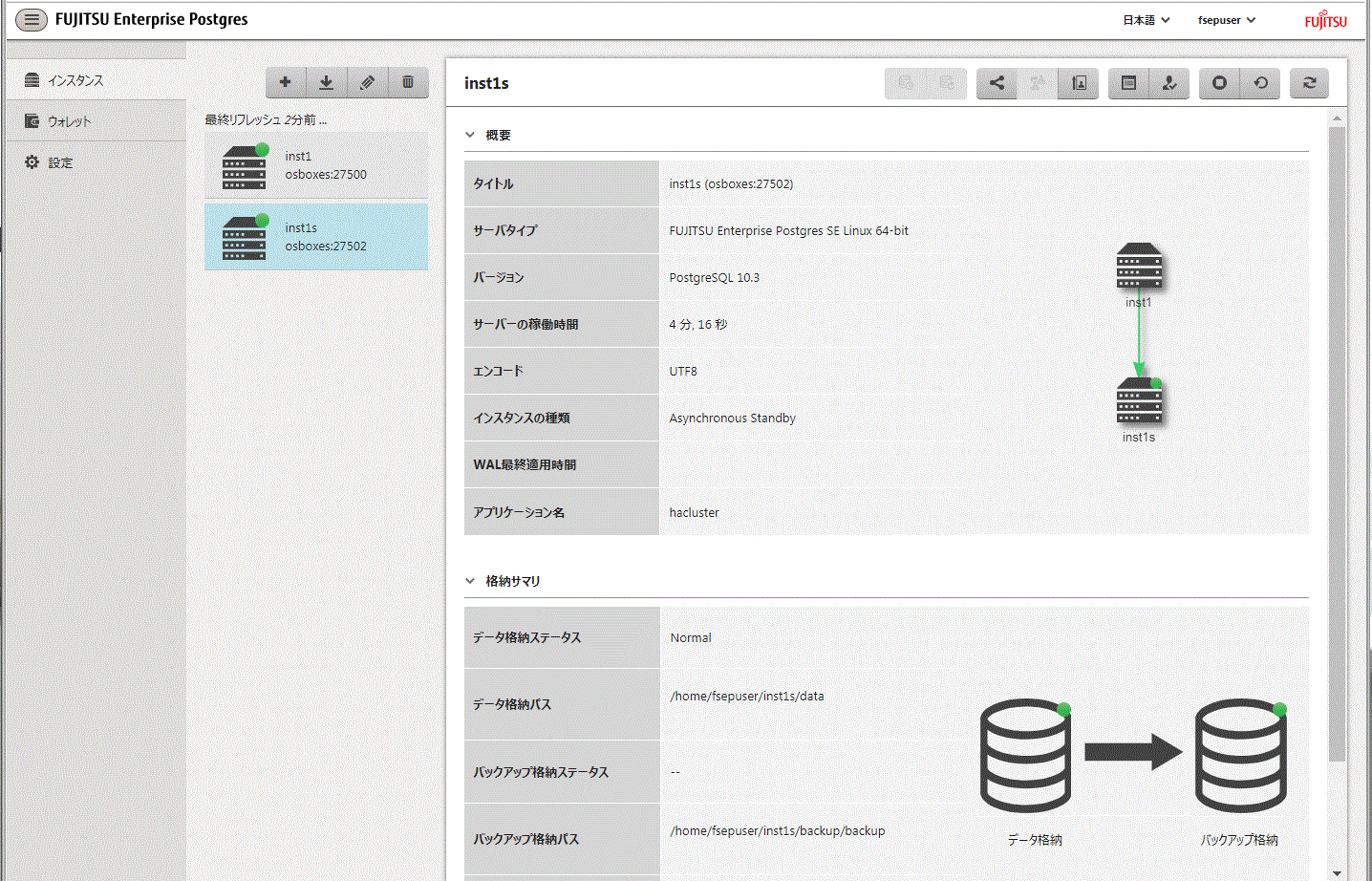Click the 'PostgreSQL 10.3' version value
This screenshot has width=1372, height=881.
click(715, 278)
